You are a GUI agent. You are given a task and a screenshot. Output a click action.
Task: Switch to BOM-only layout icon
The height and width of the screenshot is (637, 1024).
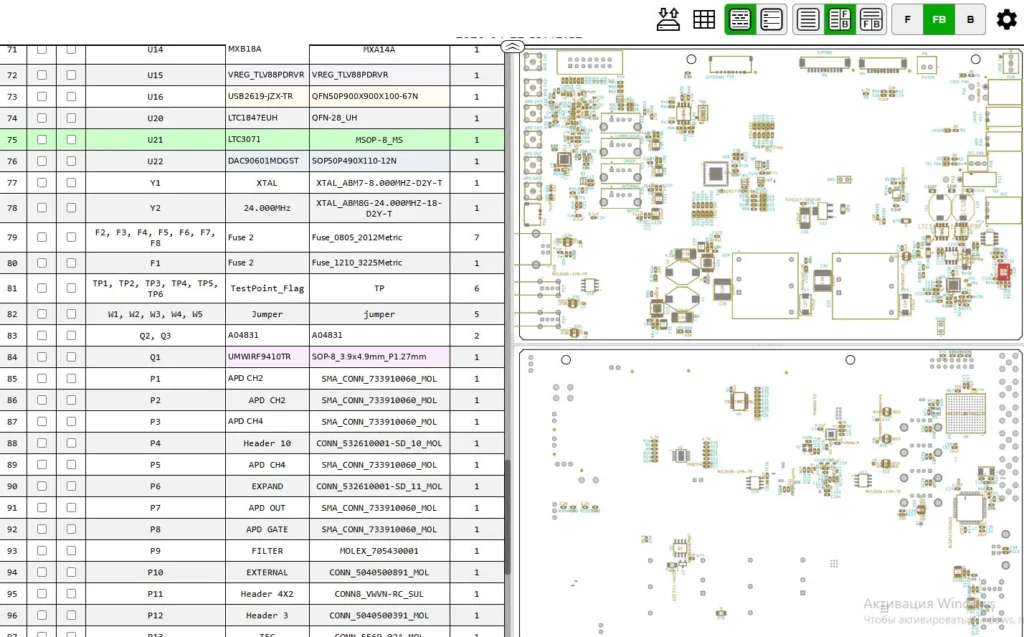click(x=808, y=20)
